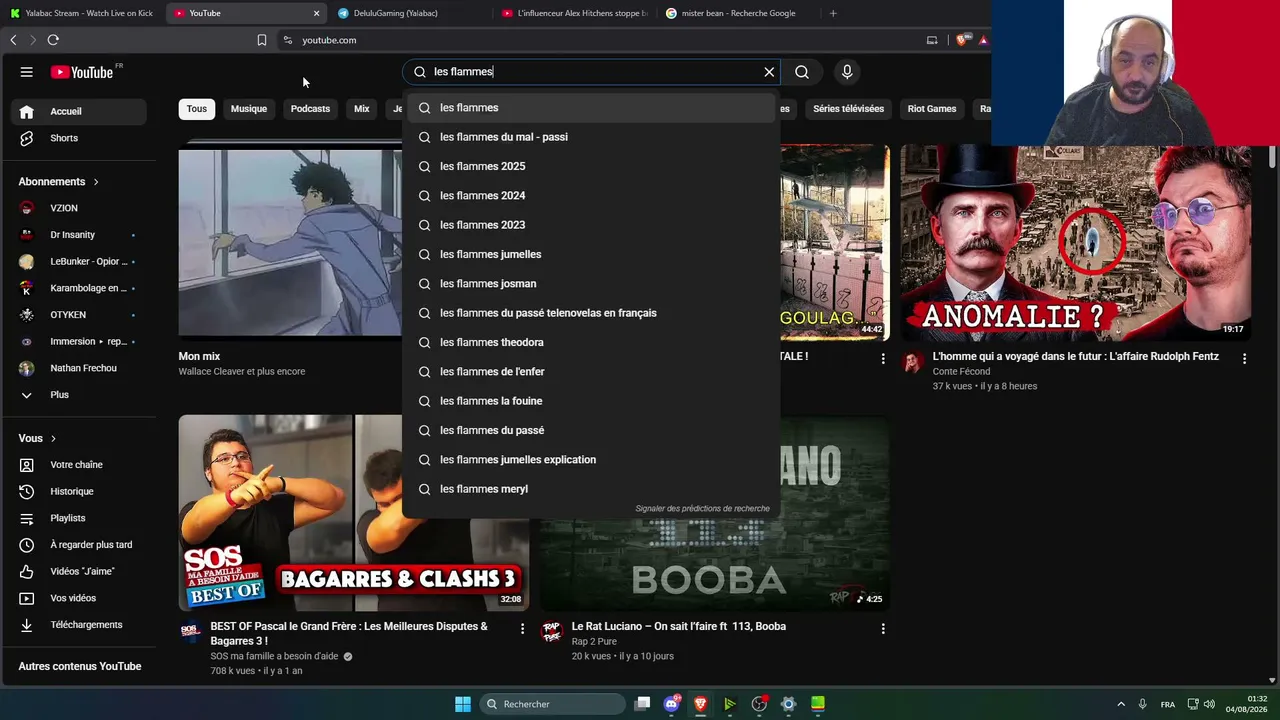Open the Brave Shields icon
This screenshot has height=720, width=1280.
point(962,40)
